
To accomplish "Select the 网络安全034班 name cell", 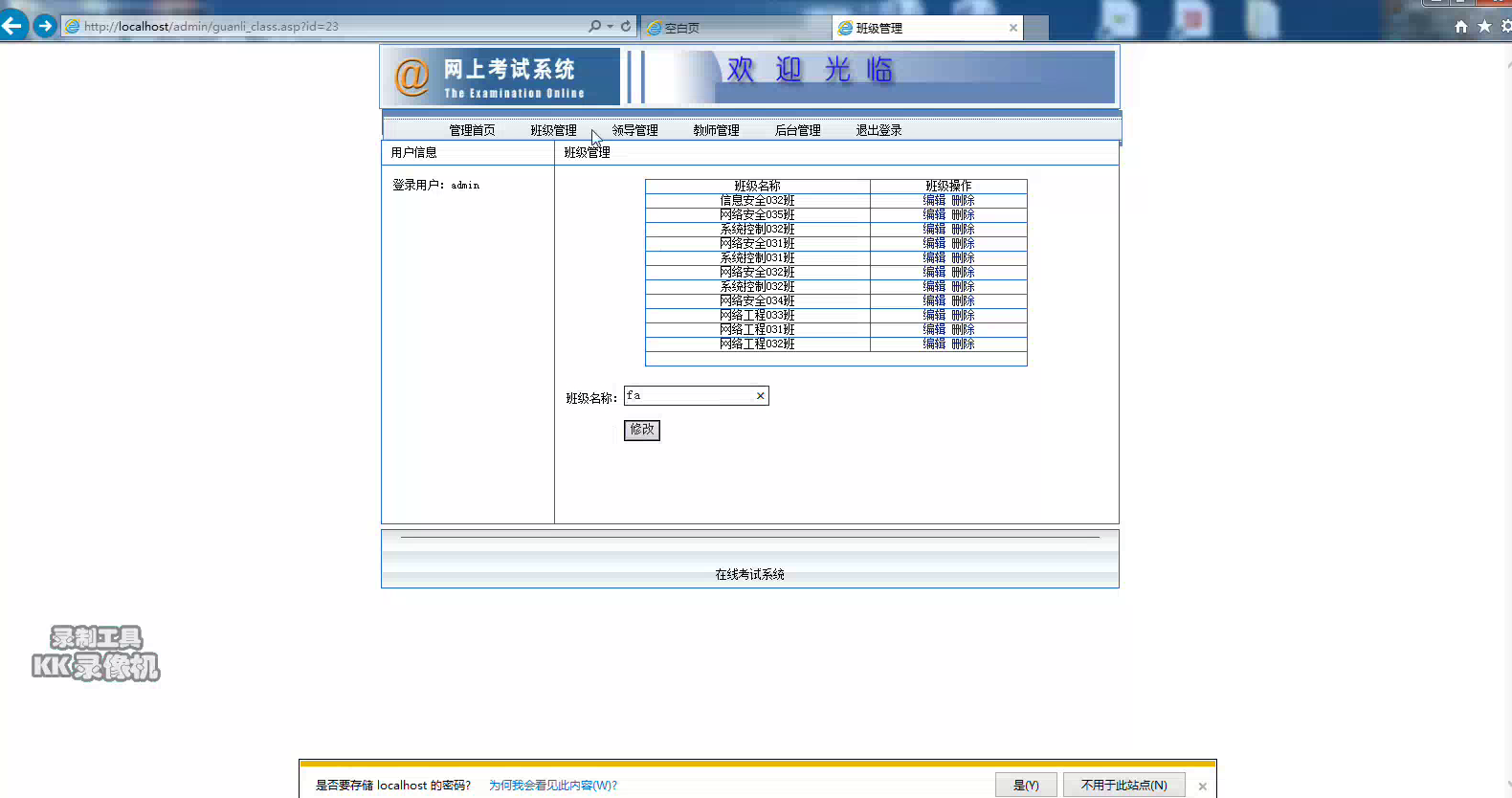I will [758, 300].
